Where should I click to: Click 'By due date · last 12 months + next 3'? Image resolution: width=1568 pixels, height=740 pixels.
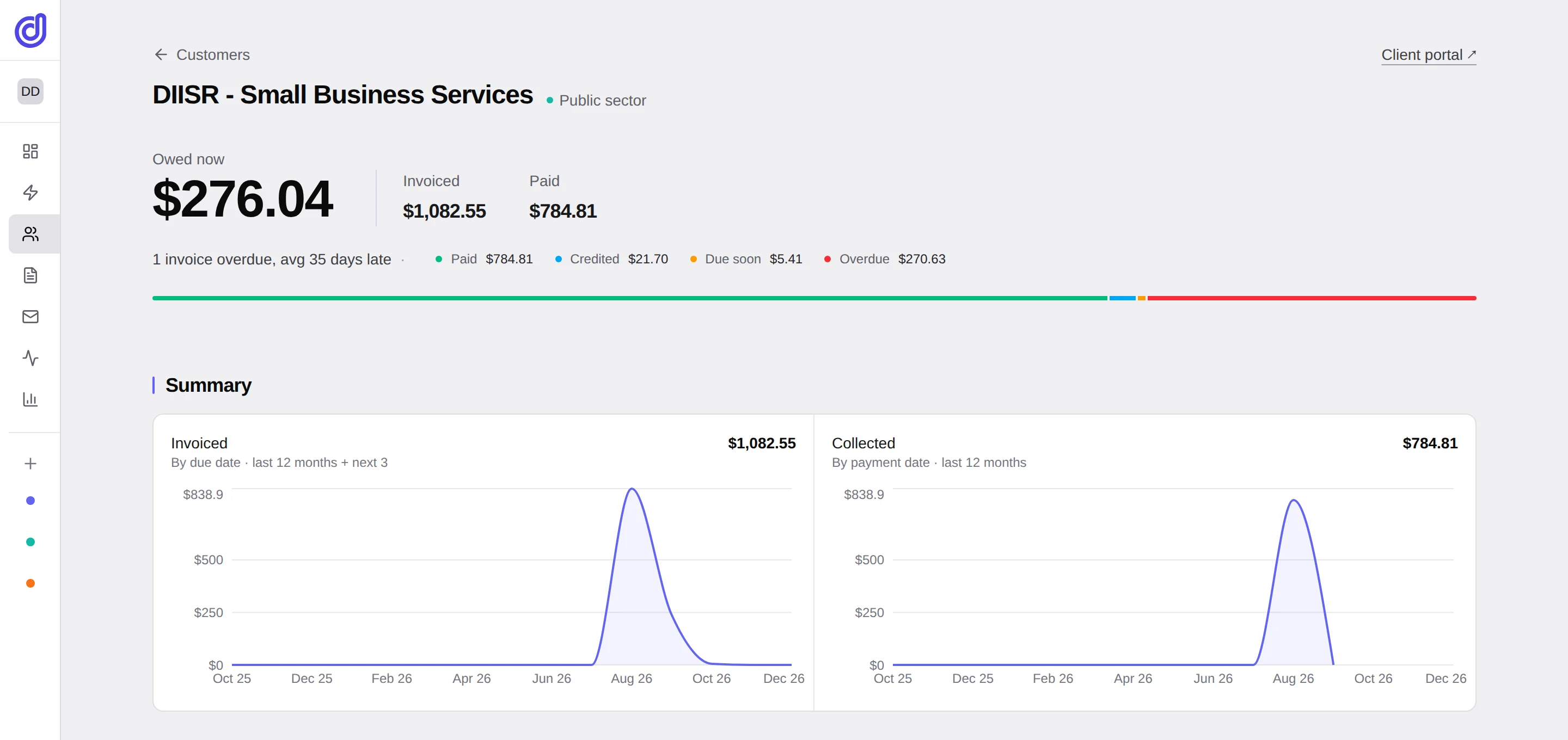click(x=279, y=462)
